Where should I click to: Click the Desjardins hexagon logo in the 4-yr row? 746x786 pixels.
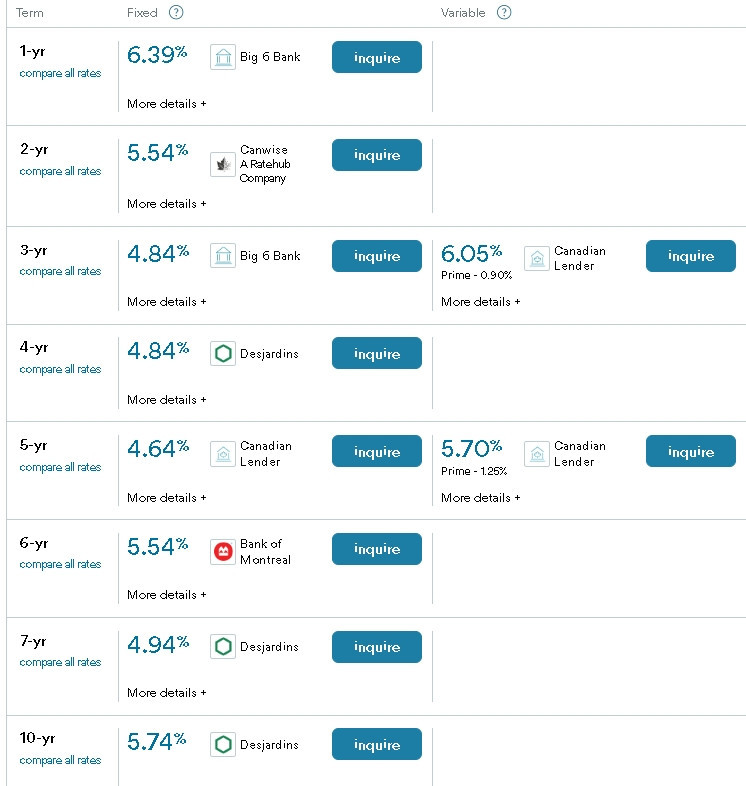tap(223, 354)
